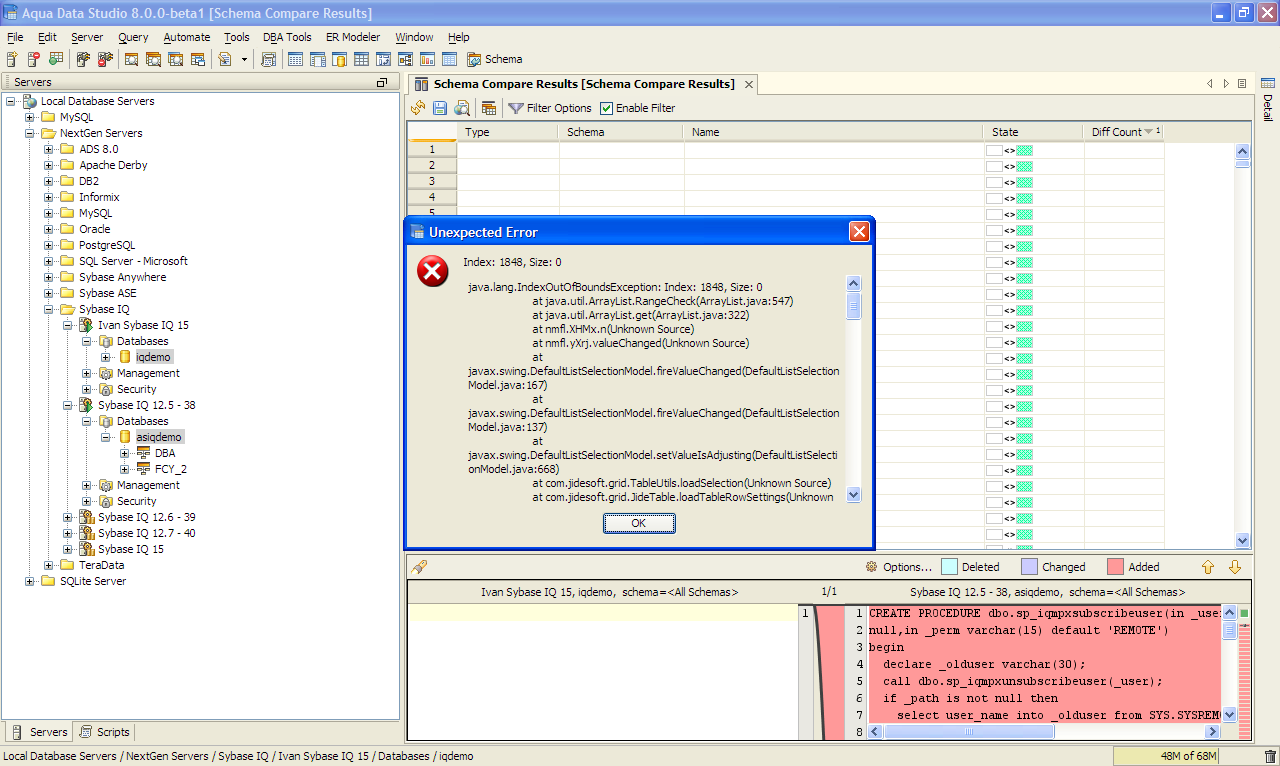
Task: Click OK in the Unexpected Error dialog
Action: pos(639,523)
